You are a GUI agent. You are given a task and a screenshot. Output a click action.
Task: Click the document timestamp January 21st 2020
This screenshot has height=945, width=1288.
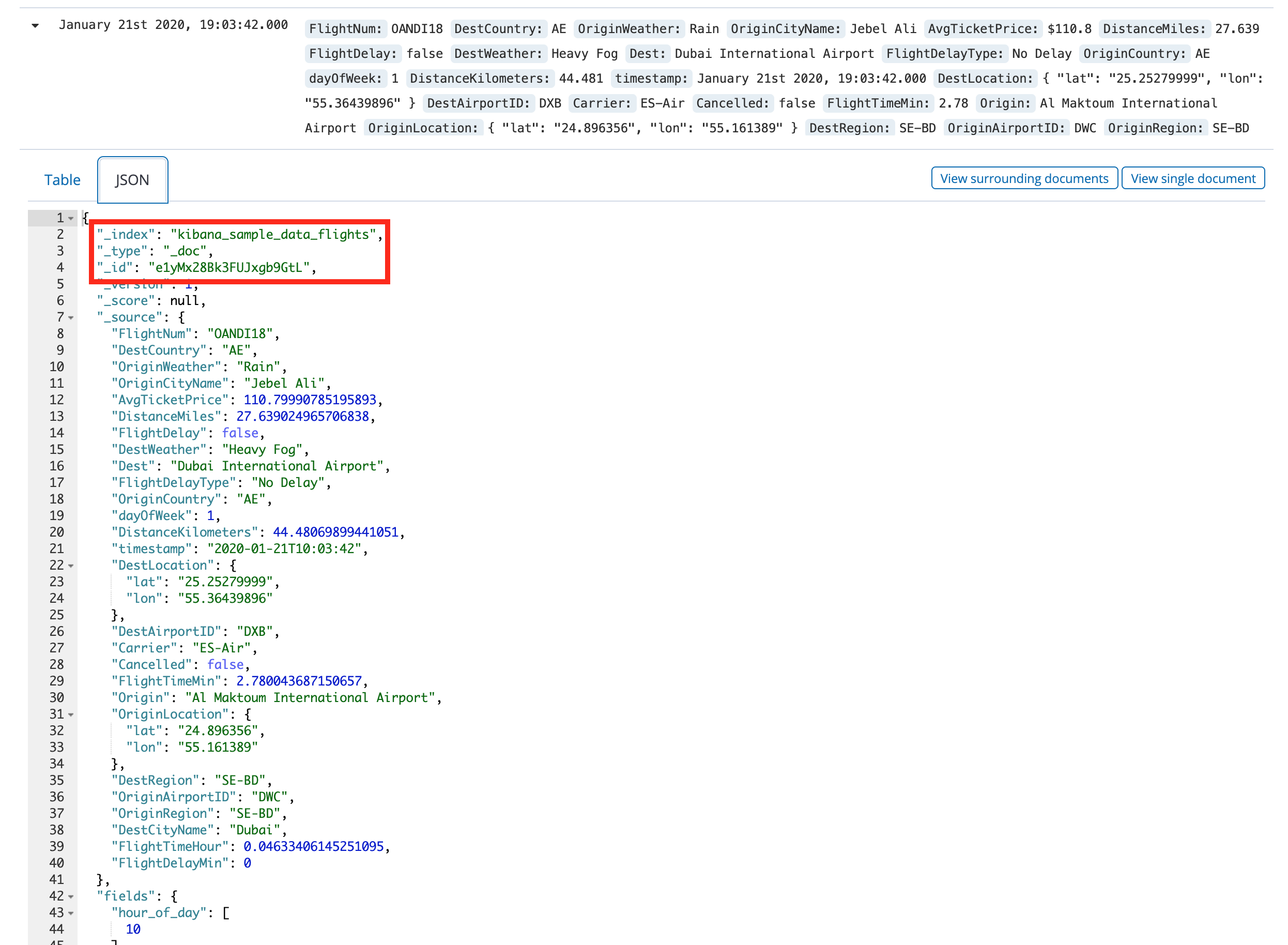(173, 25)
